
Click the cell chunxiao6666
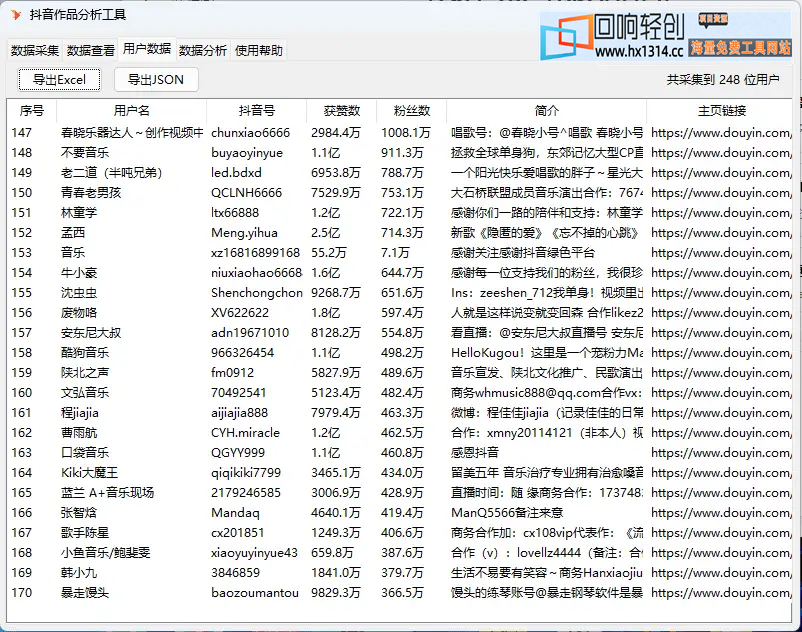click(x=251, y=133)
